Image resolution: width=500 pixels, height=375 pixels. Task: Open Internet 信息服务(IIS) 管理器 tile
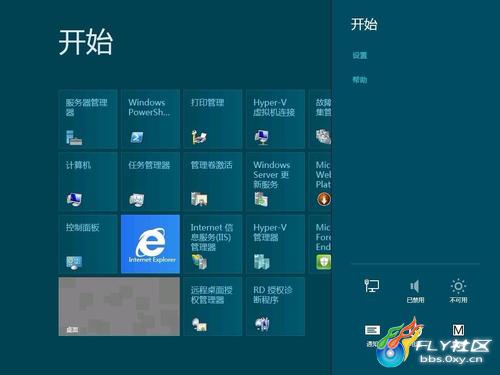[x=213, y=244]
